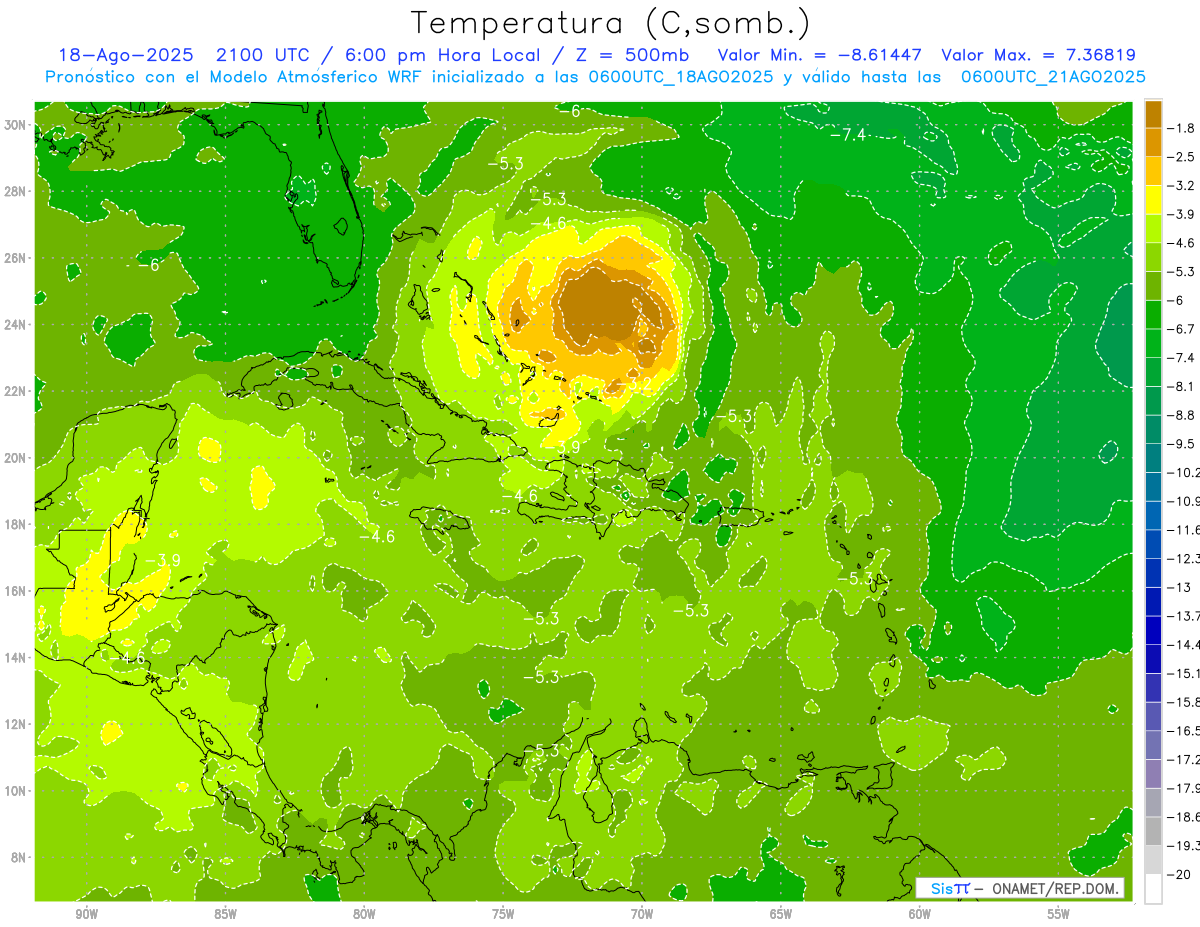Screen dimensions: 1200x927
Task: Click the '-8.1' legend label
Action: pos(1182,386)
